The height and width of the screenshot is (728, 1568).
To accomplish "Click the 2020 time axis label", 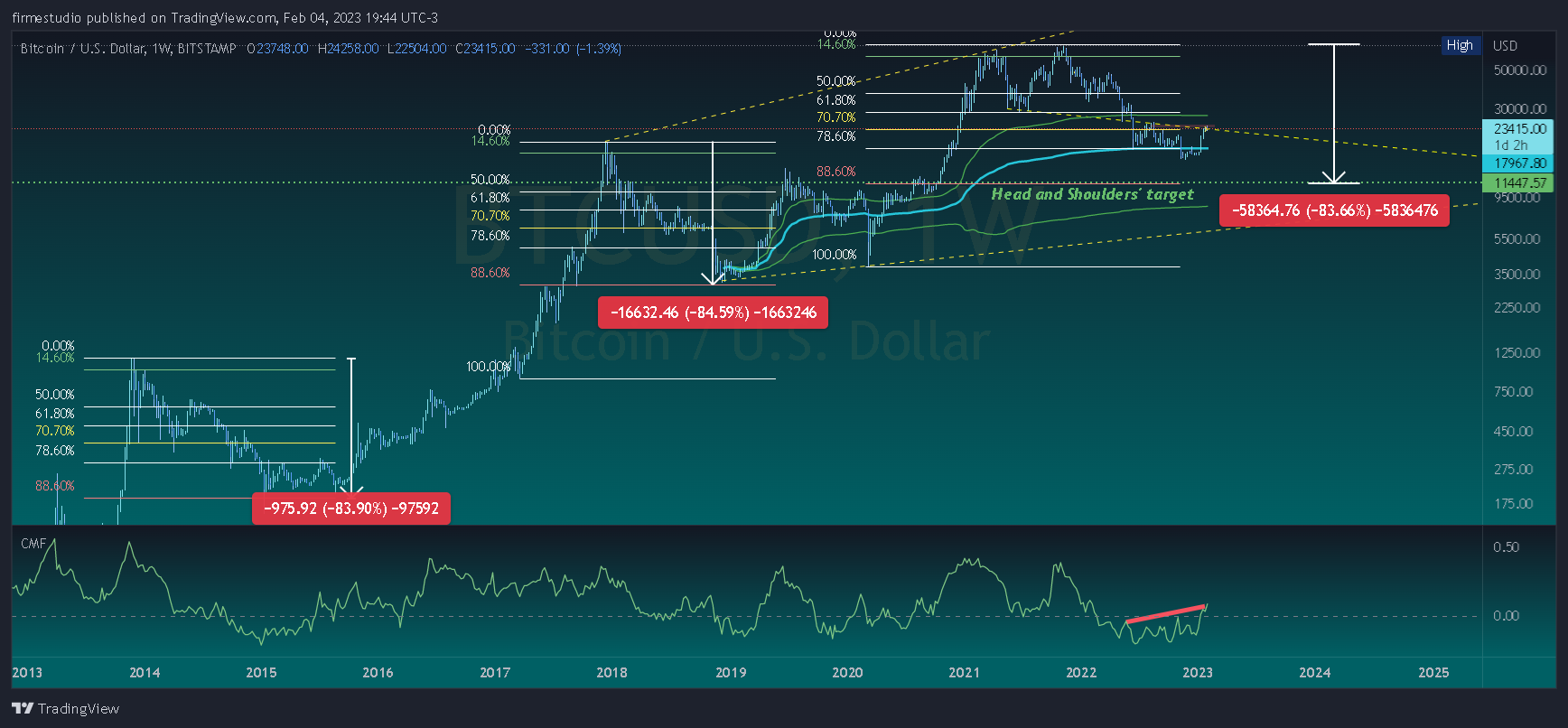I will (x=847, y=672).
